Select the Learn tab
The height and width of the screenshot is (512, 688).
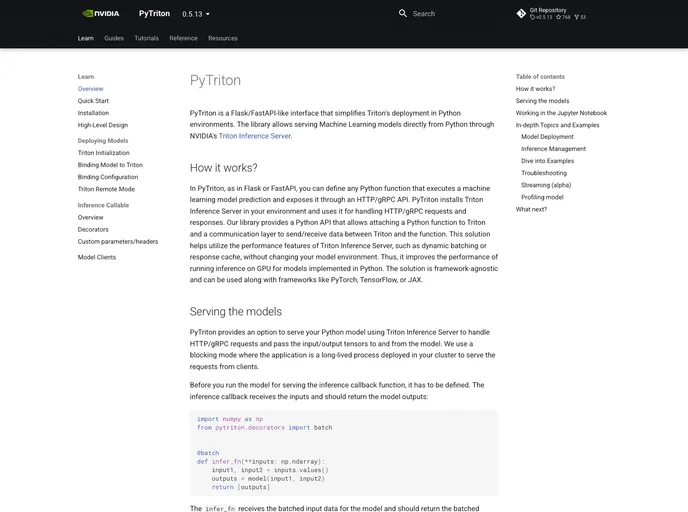pos(86,38)
